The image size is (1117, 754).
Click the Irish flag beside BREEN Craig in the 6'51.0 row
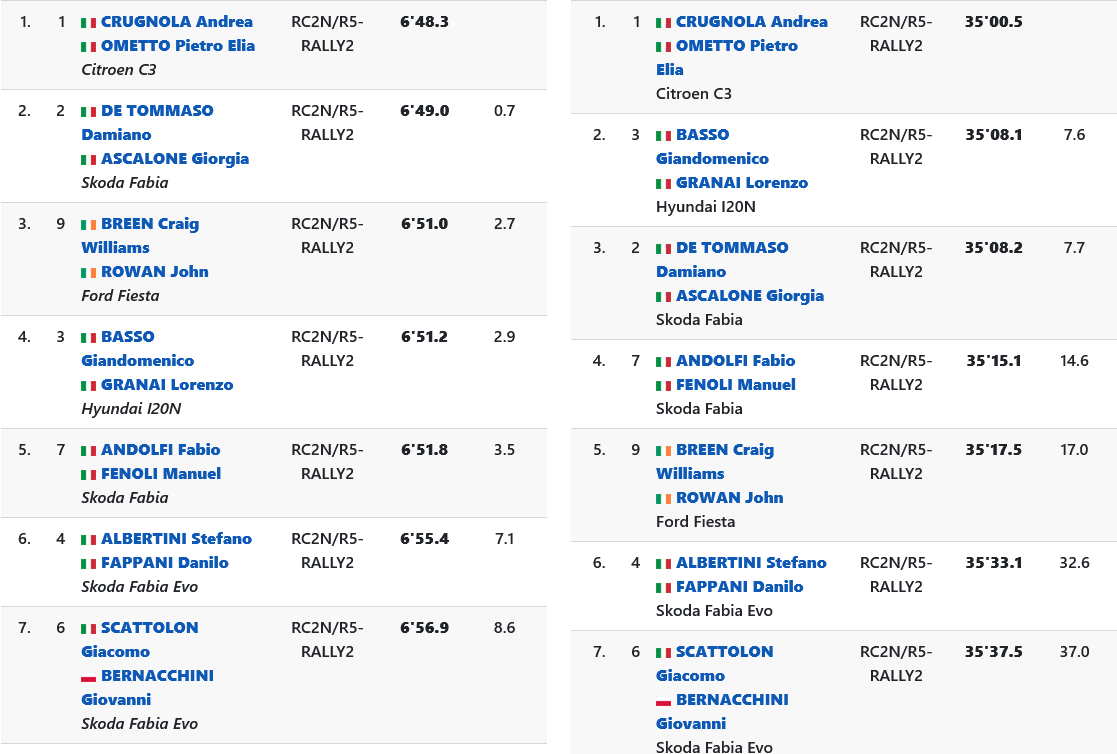(x=88, y=225)
